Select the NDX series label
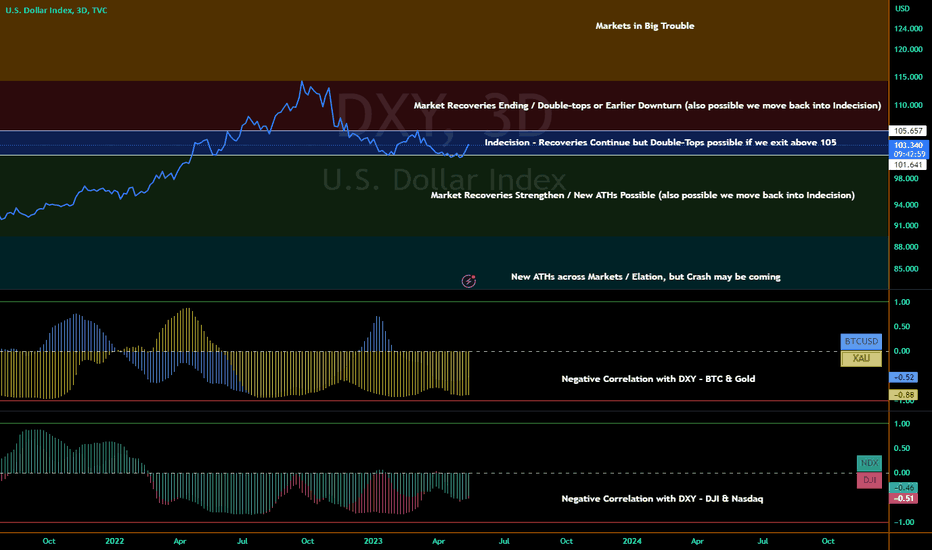 [x=869, y=463]
